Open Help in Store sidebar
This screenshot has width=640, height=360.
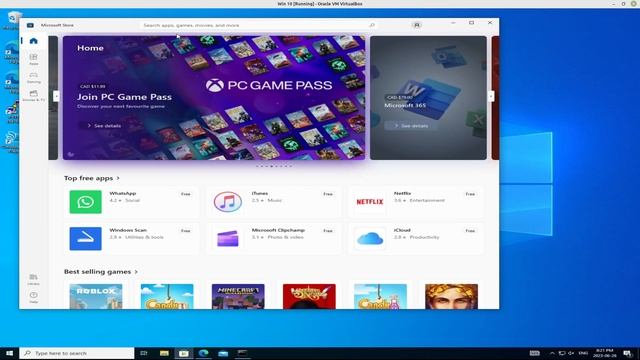(33, 297)
